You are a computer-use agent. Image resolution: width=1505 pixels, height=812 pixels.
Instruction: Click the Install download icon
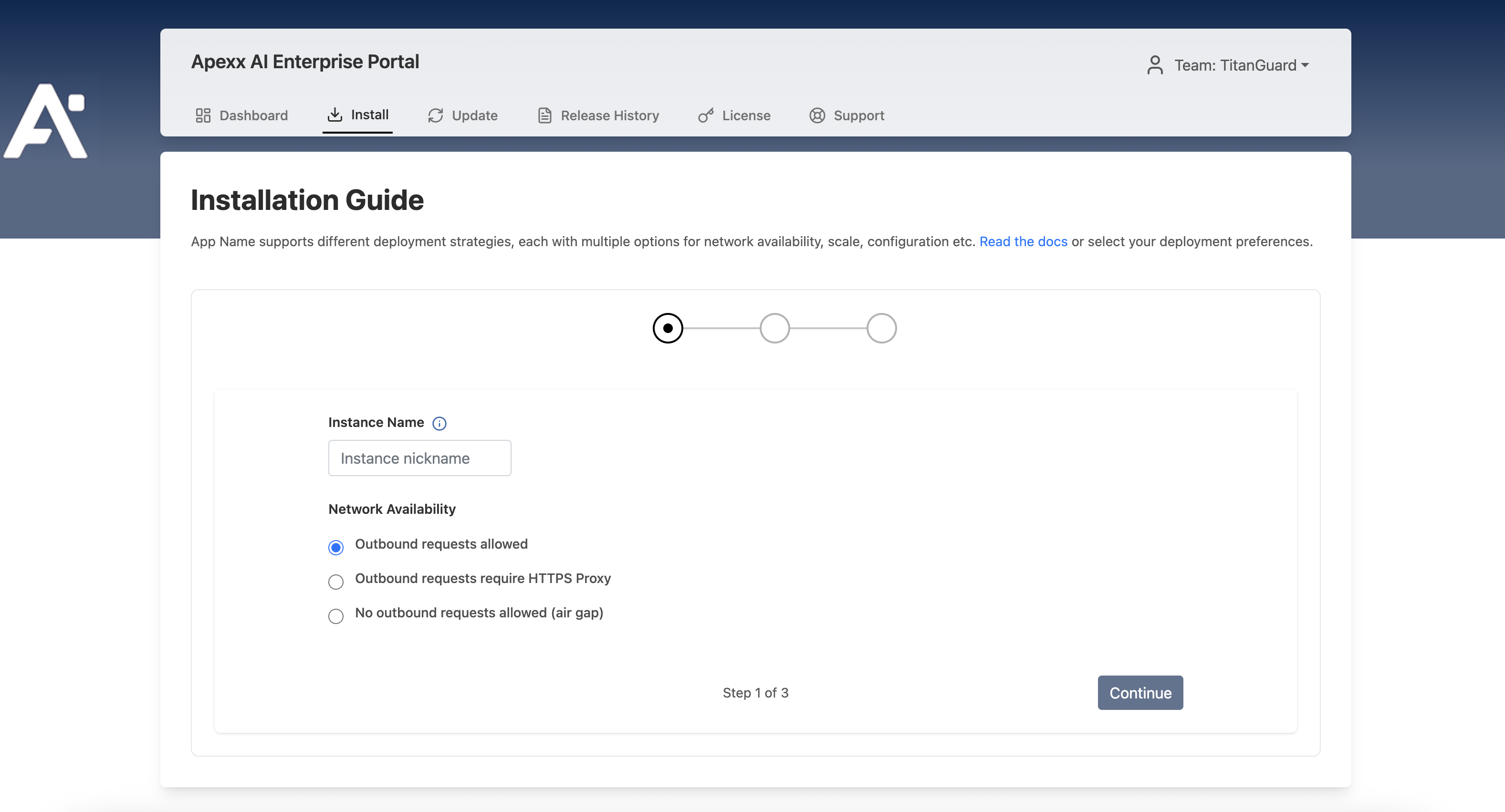click(x=335, y=115)
